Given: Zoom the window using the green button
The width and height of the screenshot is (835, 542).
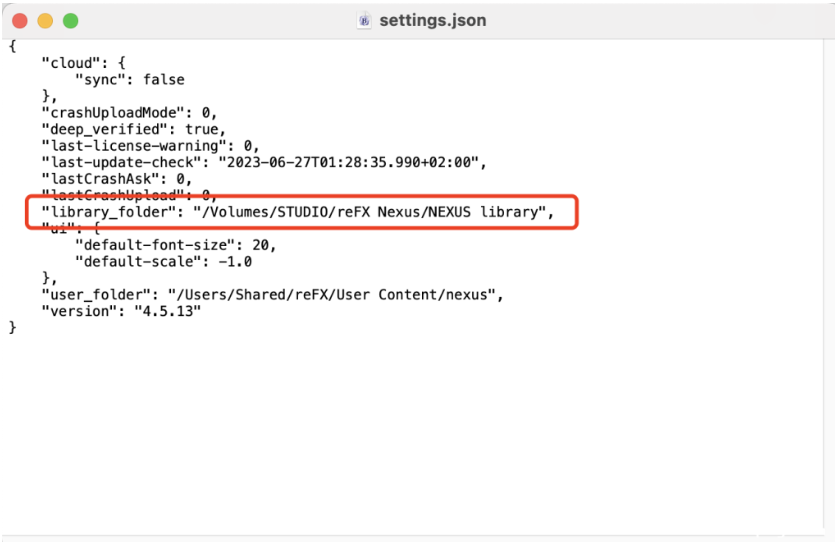Looking at the screenshot, I should (70, 20).
